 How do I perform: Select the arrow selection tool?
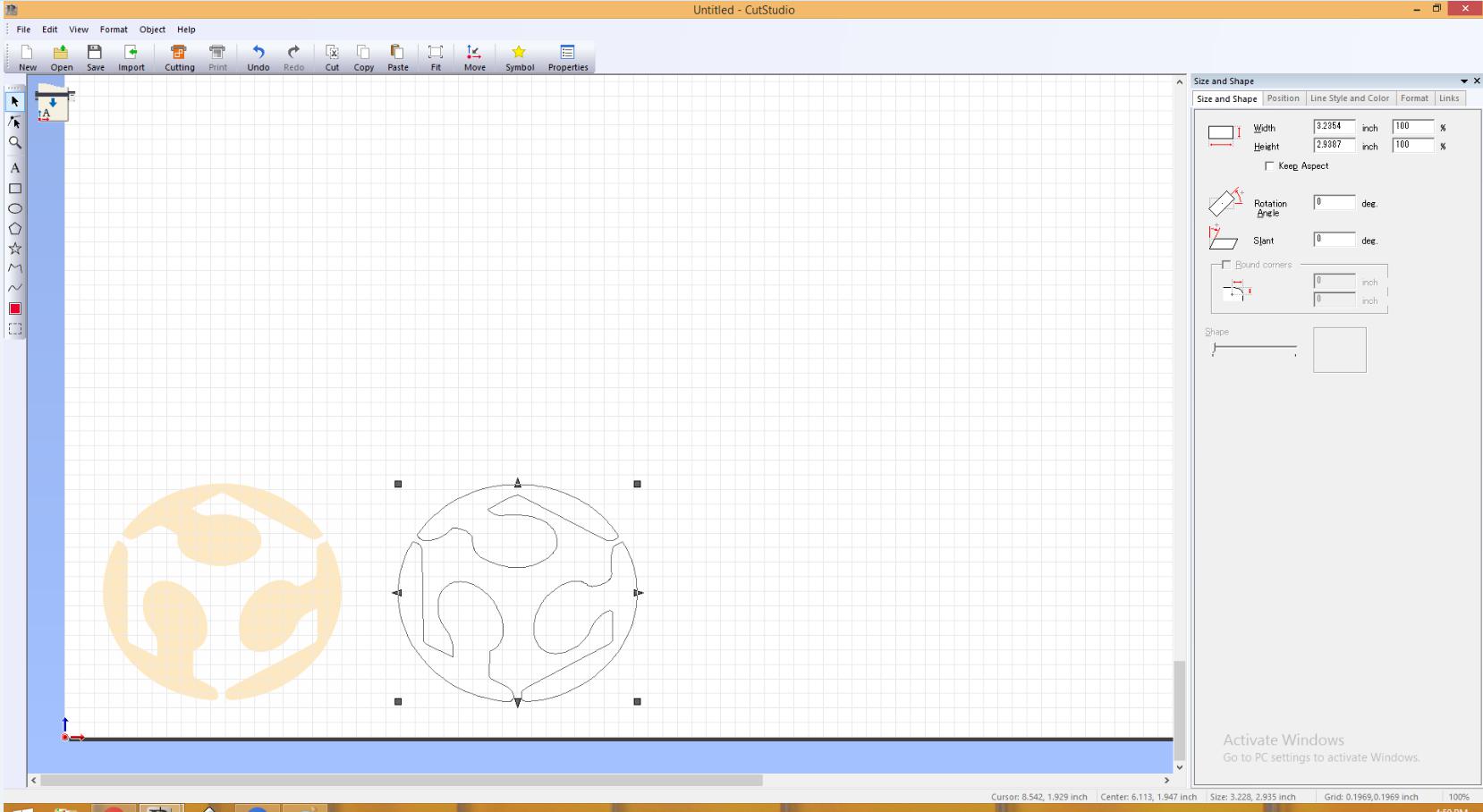(x=15, y=102)
